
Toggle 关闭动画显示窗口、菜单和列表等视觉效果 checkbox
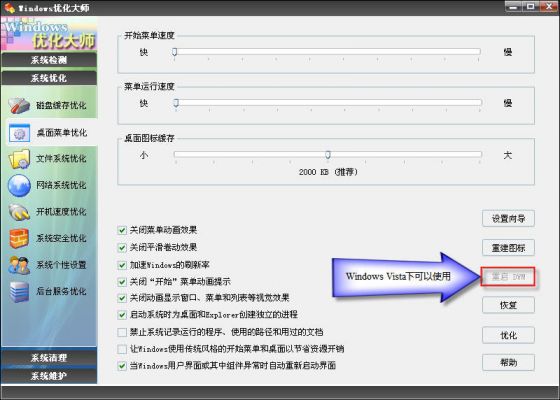pyautogui.click(x=122, y=298)
